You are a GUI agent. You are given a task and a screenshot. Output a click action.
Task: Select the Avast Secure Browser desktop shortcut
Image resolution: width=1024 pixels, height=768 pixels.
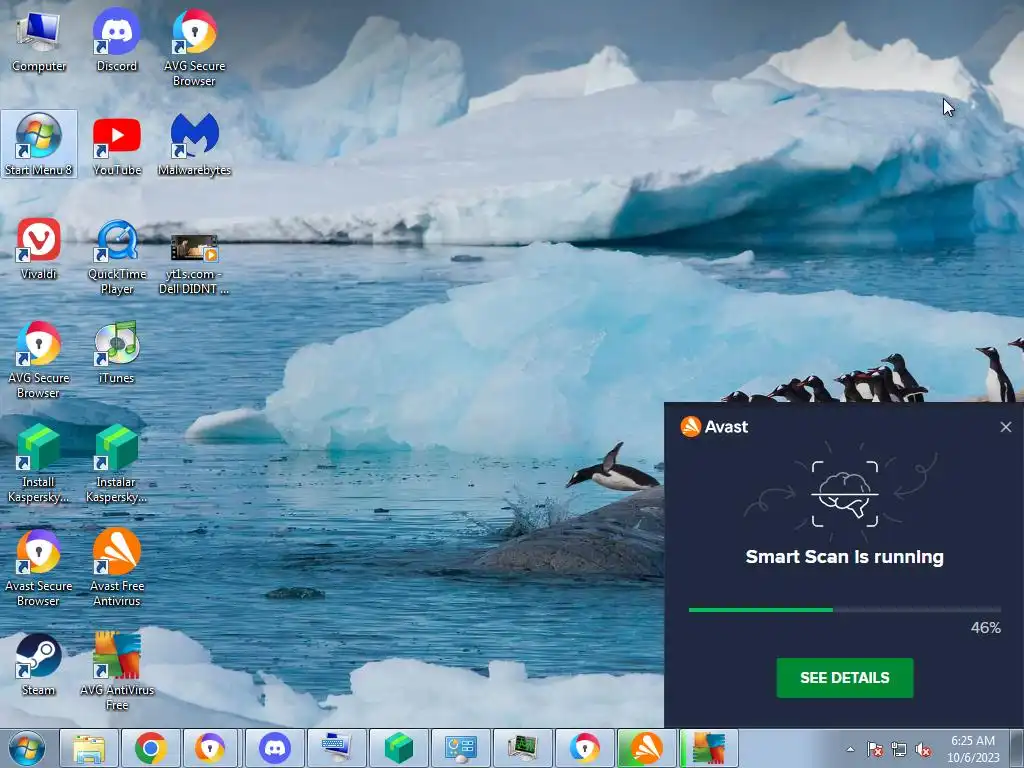tap(39, 568)
